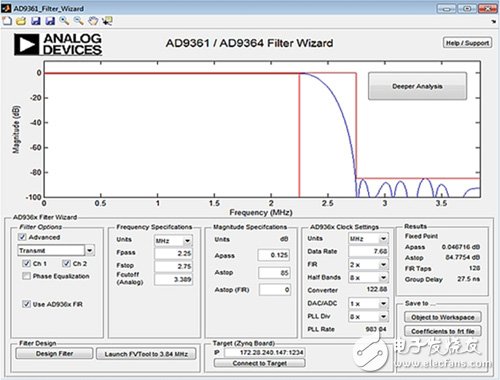Click the Data Rate input field
The image size is (500, 380).
pos(368,251)
